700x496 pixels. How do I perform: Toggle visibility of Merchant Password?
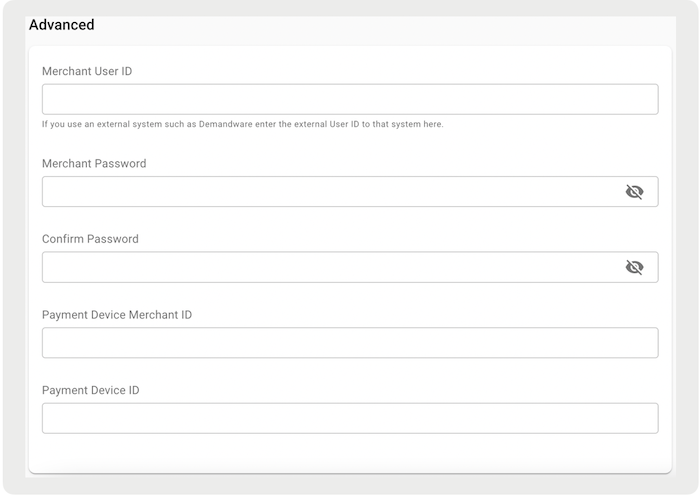point(634,192)
